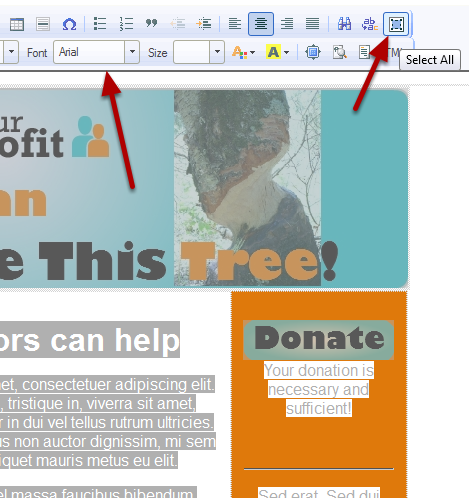
Task: Click the Insert Table icon
Action: (x=17, y=24)
